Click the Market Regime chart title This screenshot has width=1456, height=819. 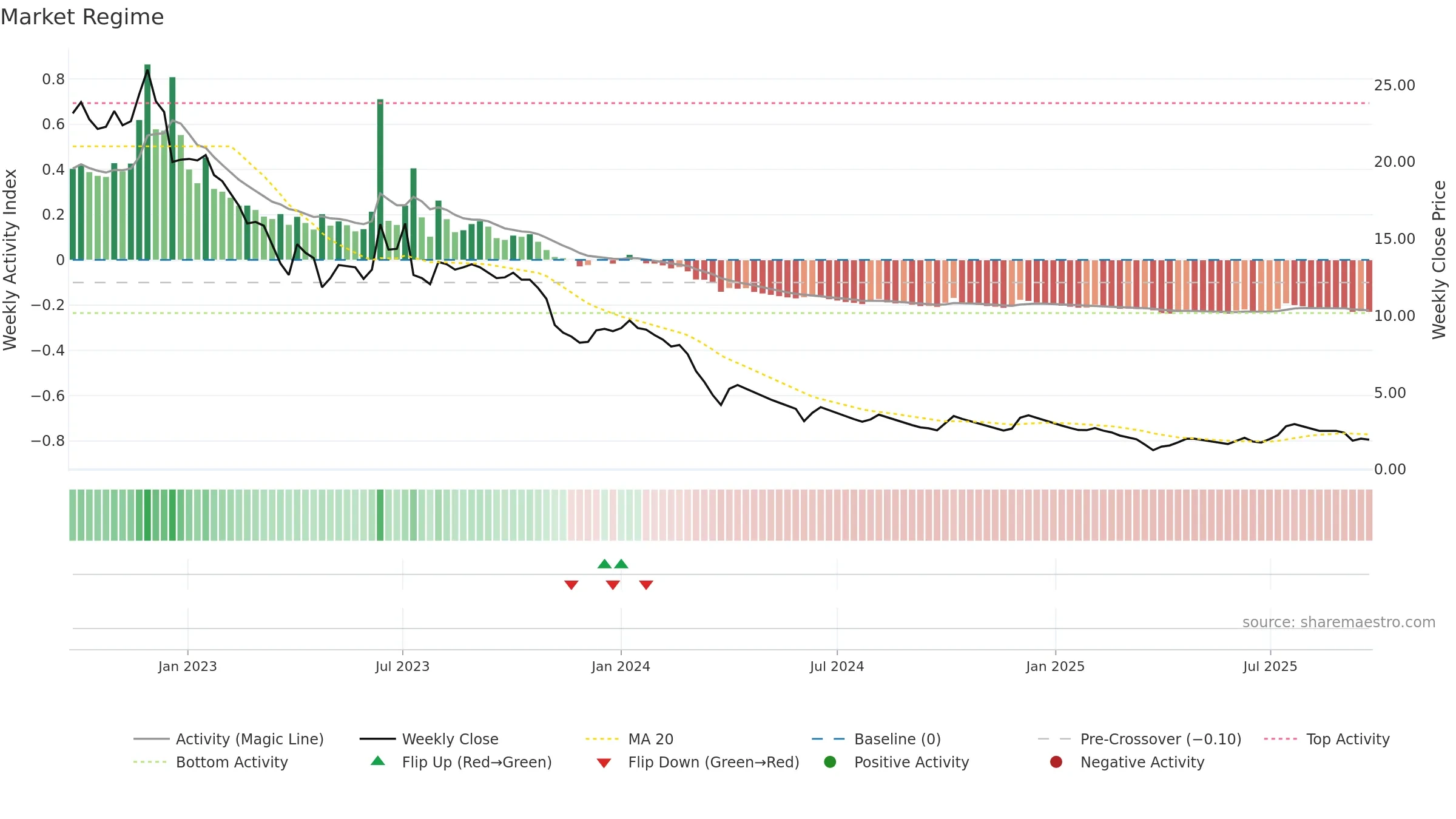pyautogui.click(x=82, y=17)
